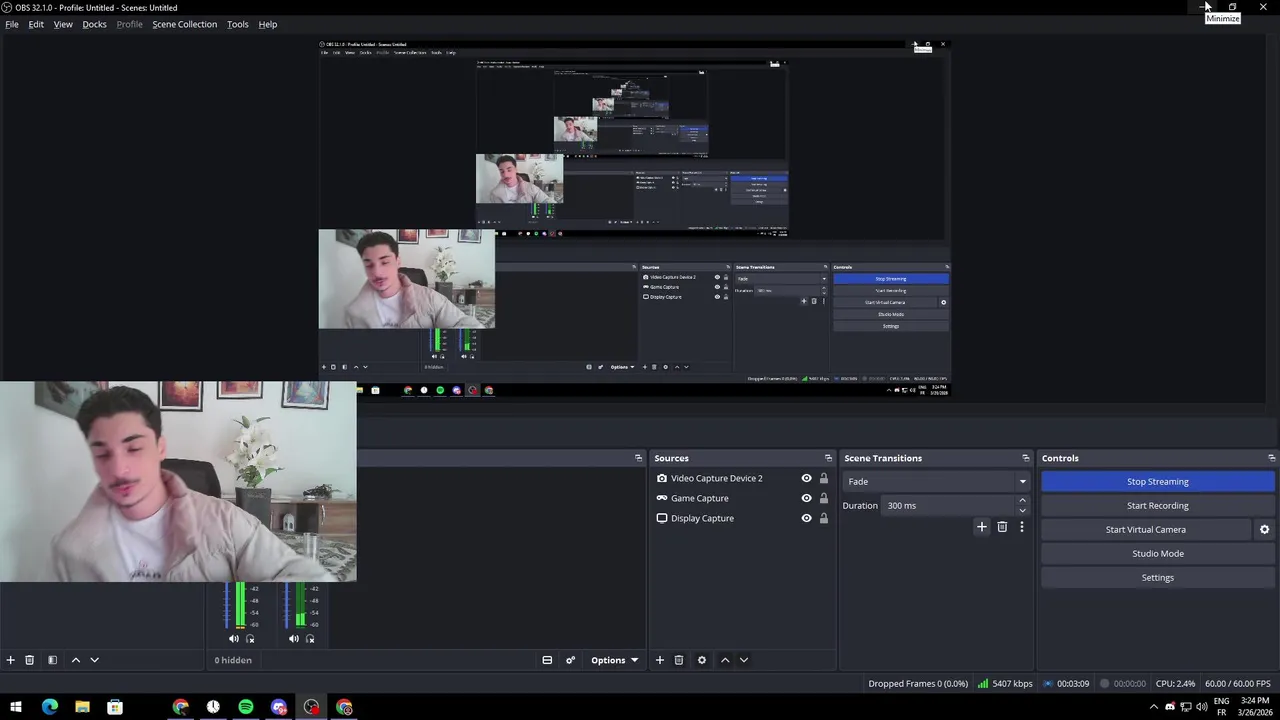Move scene up with the Scenes up arrow
This screenshot has height=720, width=1280.
click(x=75, y=660)
